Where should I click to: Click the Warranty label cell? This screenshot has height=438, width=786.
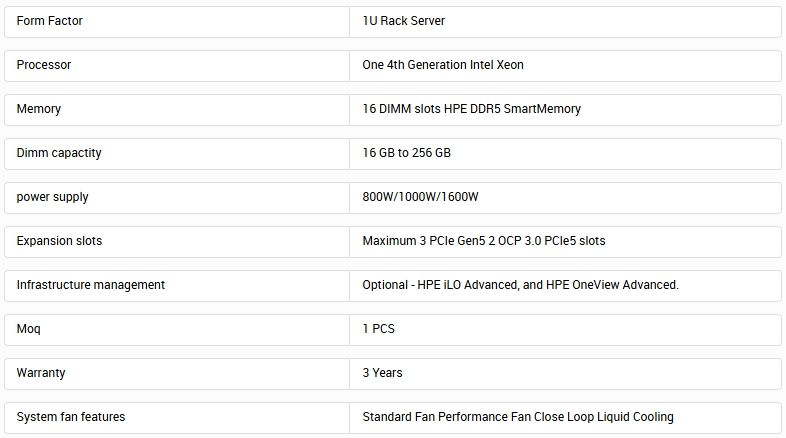coord(41,373)
